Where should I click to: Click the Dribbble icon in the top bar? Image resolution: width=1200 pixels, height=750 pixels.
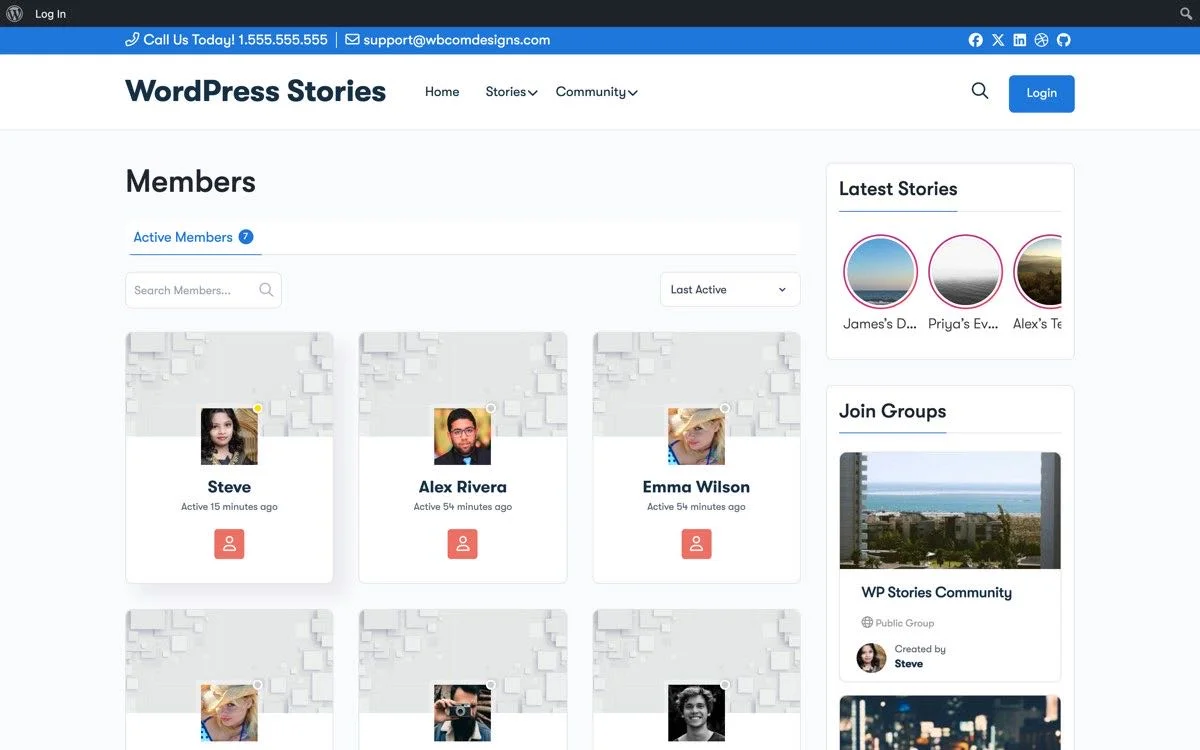coord(1041,40)
